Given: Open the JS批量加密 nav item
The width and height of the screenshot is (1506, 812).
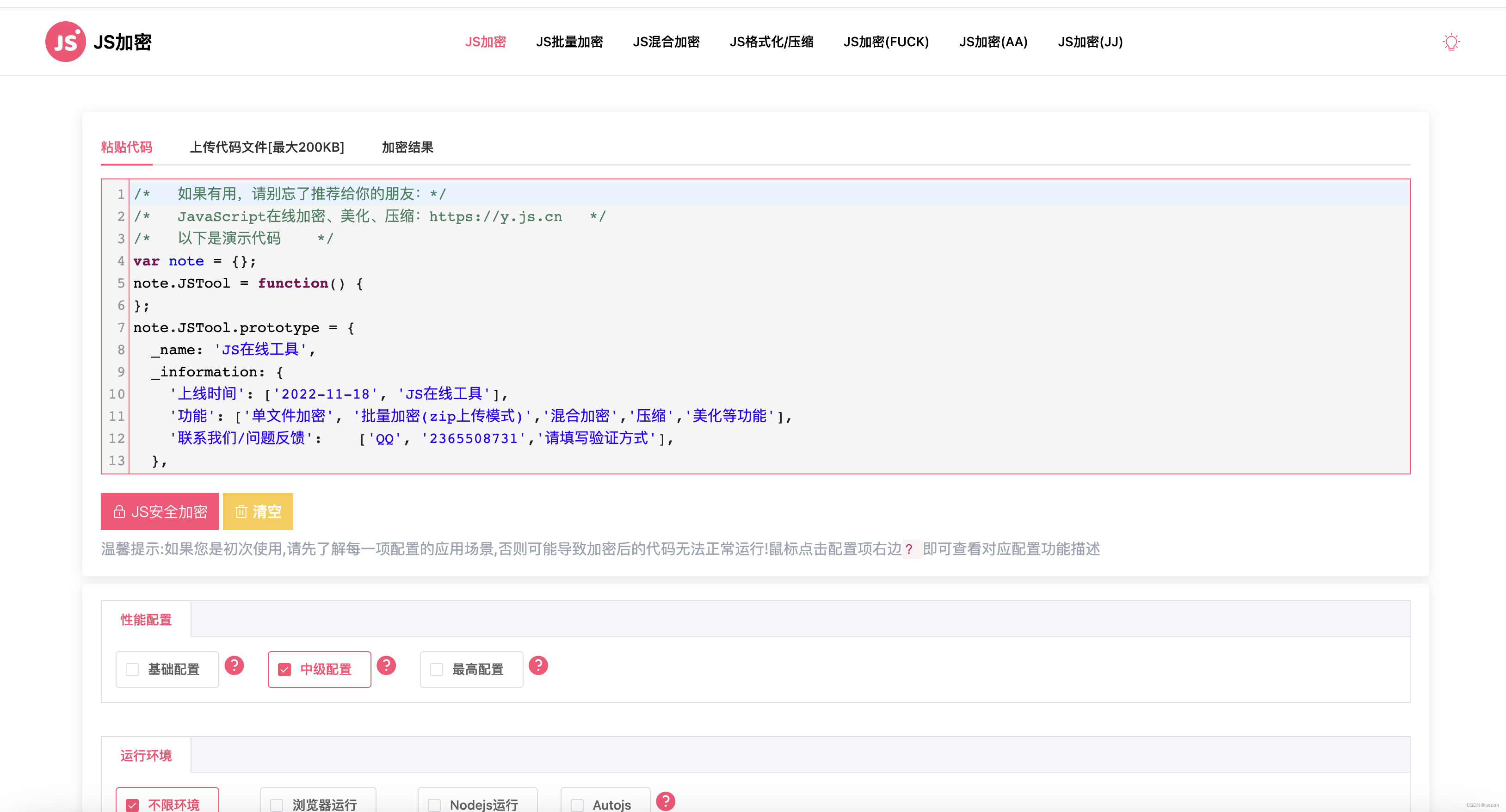Looking at the screenshot, I should (569, 42).
